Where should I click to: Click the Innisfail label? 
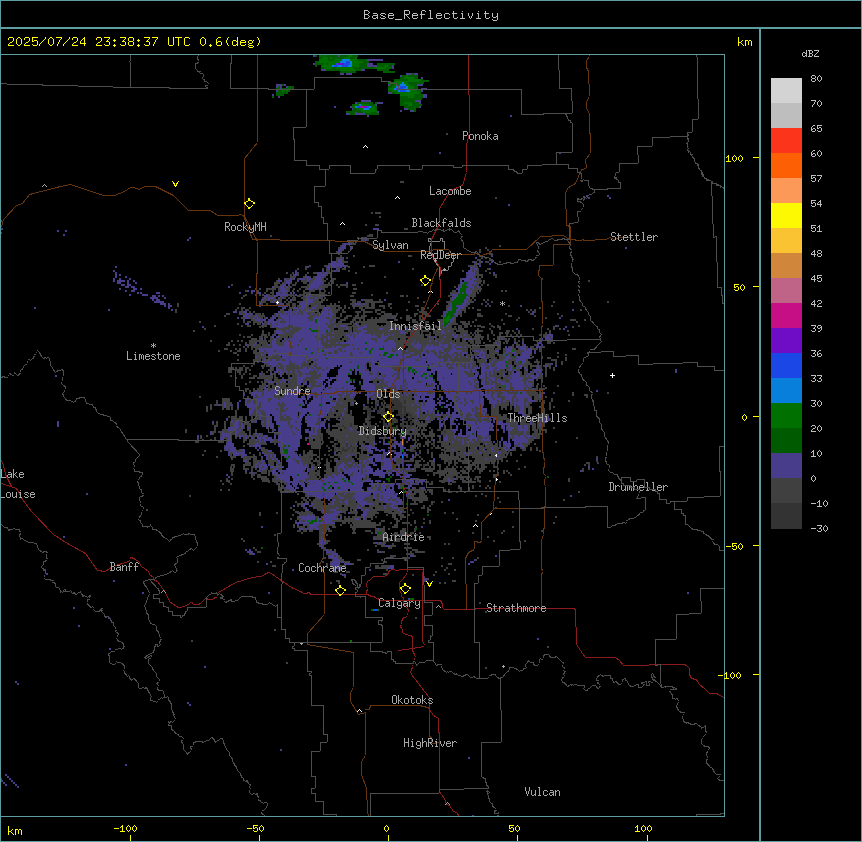(x=415, y=326)
